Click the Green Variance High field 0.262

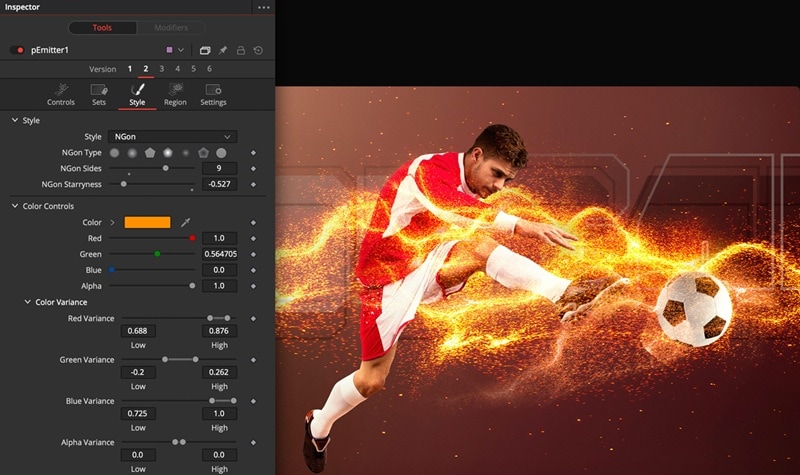coord(219,372)
